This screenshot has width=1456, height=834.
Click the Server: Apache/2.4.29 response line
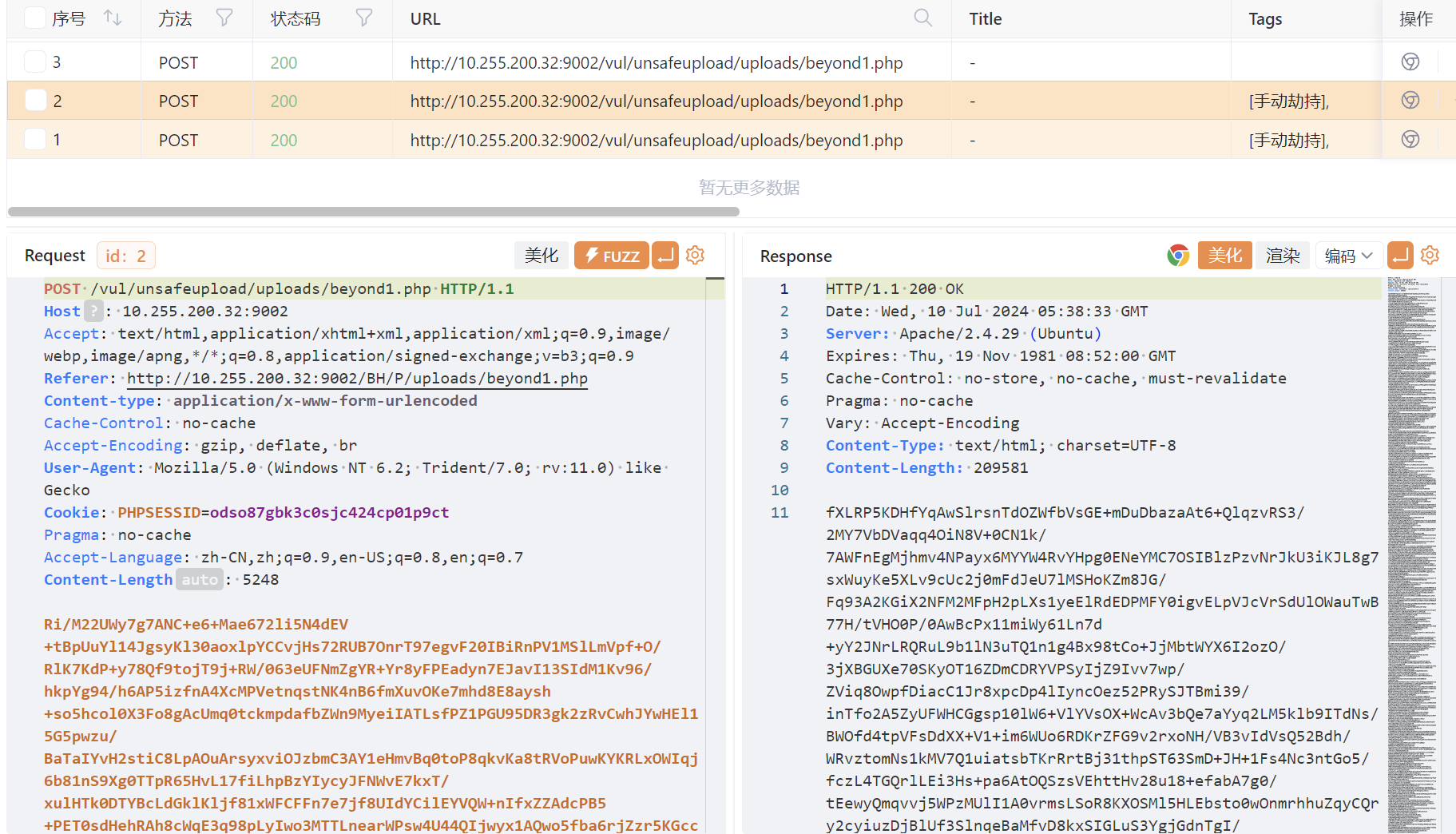tap(963, 333)
